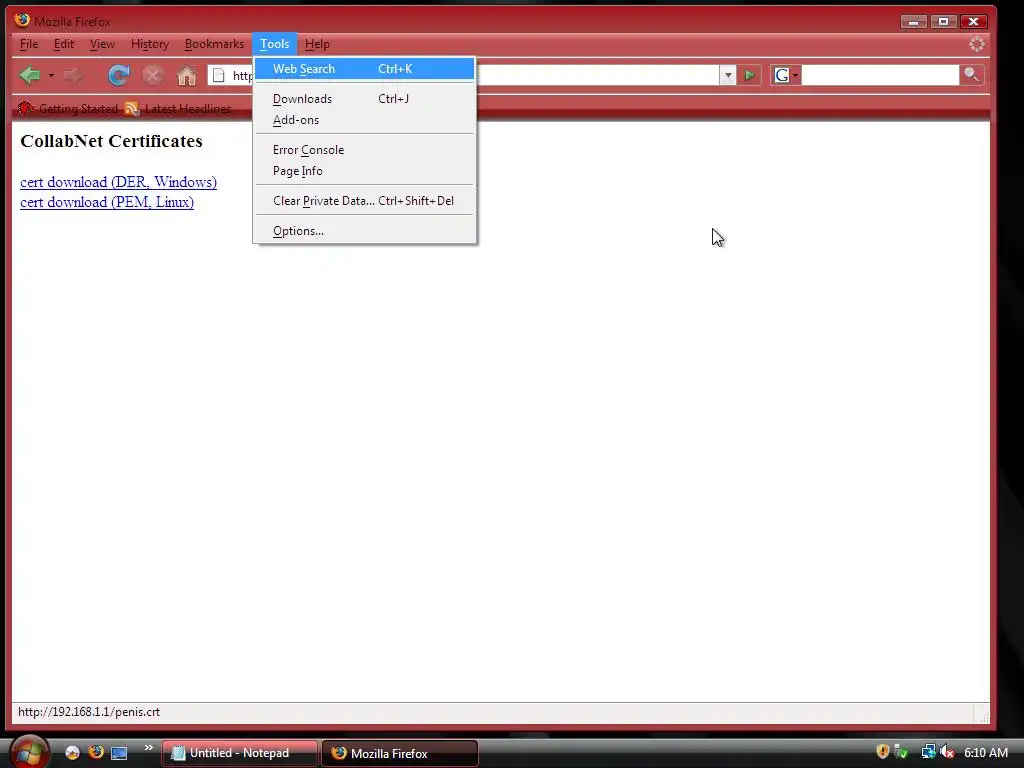Expand the address bar history dropdown
The image size is (1024, 768).
[x=728, y=75]
